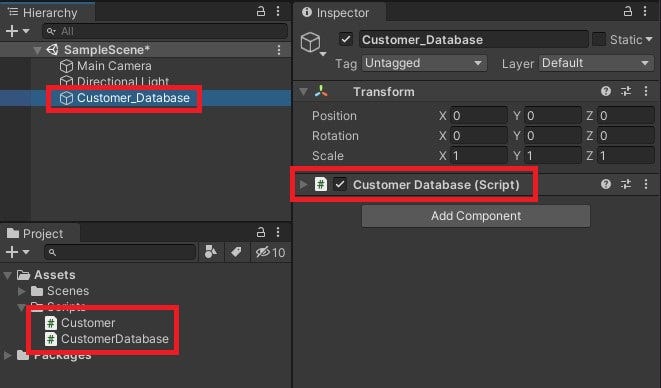
Task: Open the Project panel three-dot menu
Action: pos(278,232)
